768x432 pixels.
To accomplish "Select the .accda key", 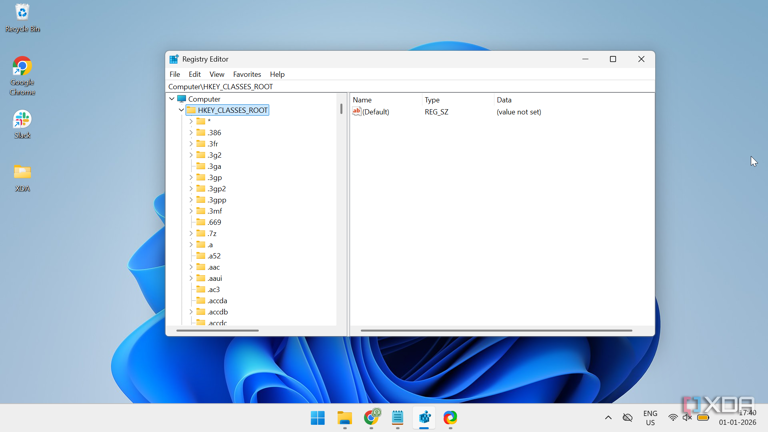I will coord(217,301).
